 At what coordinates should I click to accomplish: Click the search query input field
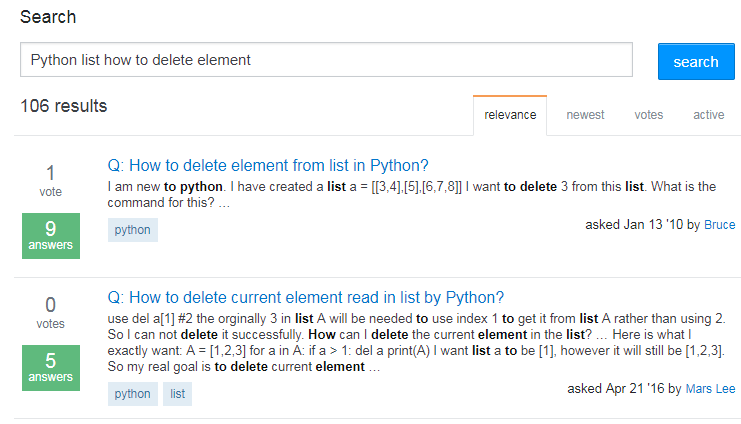(326, 60)
